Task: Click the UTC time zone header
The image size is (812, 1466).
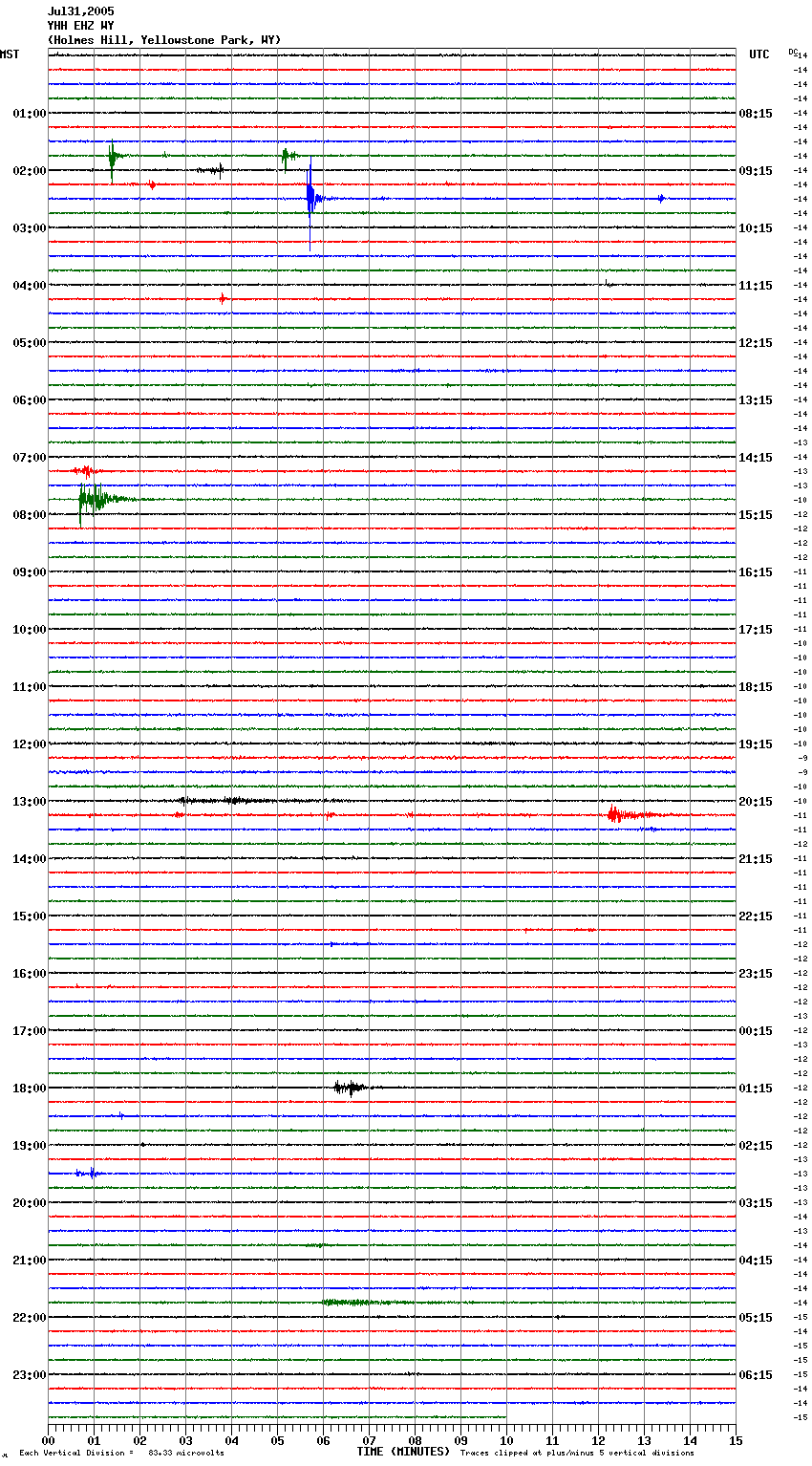Action: tap(759, 54)
